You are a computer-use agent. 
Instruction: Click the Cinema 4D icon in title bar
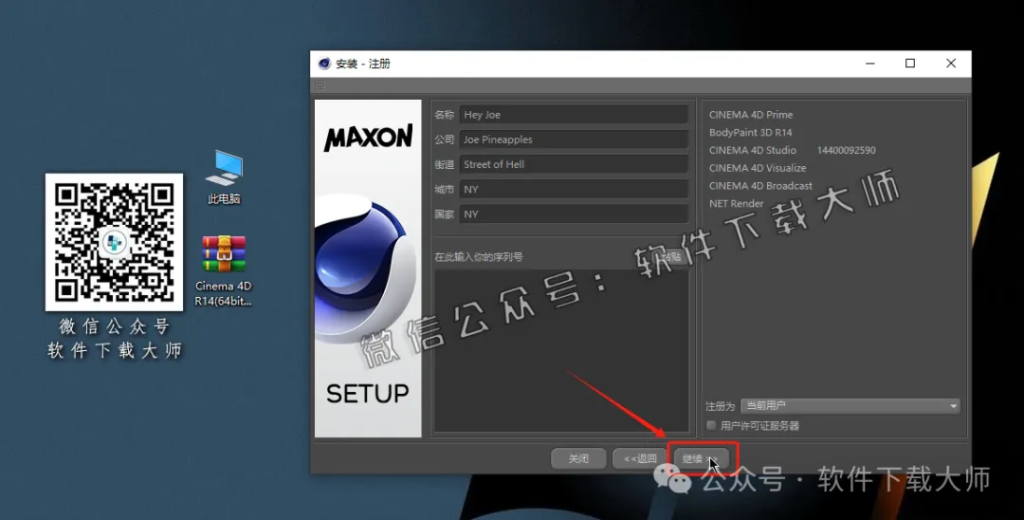coord(325,63)
